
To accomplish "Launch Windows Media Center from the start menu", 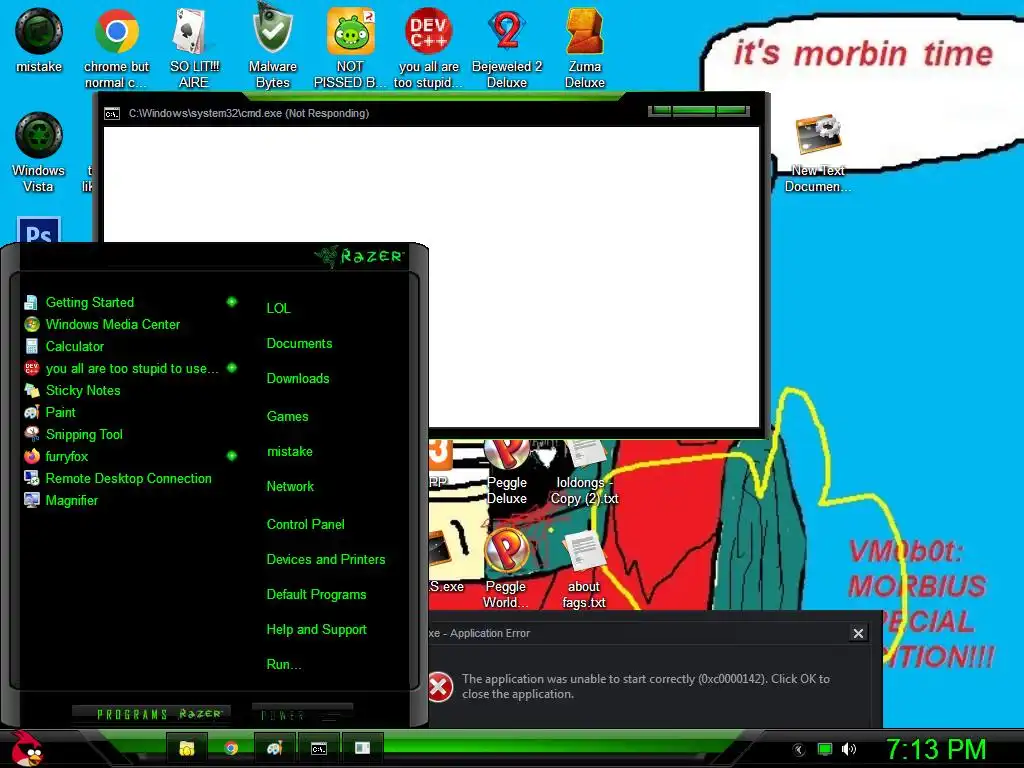I will pyautogui.click(x=102, y=325).
